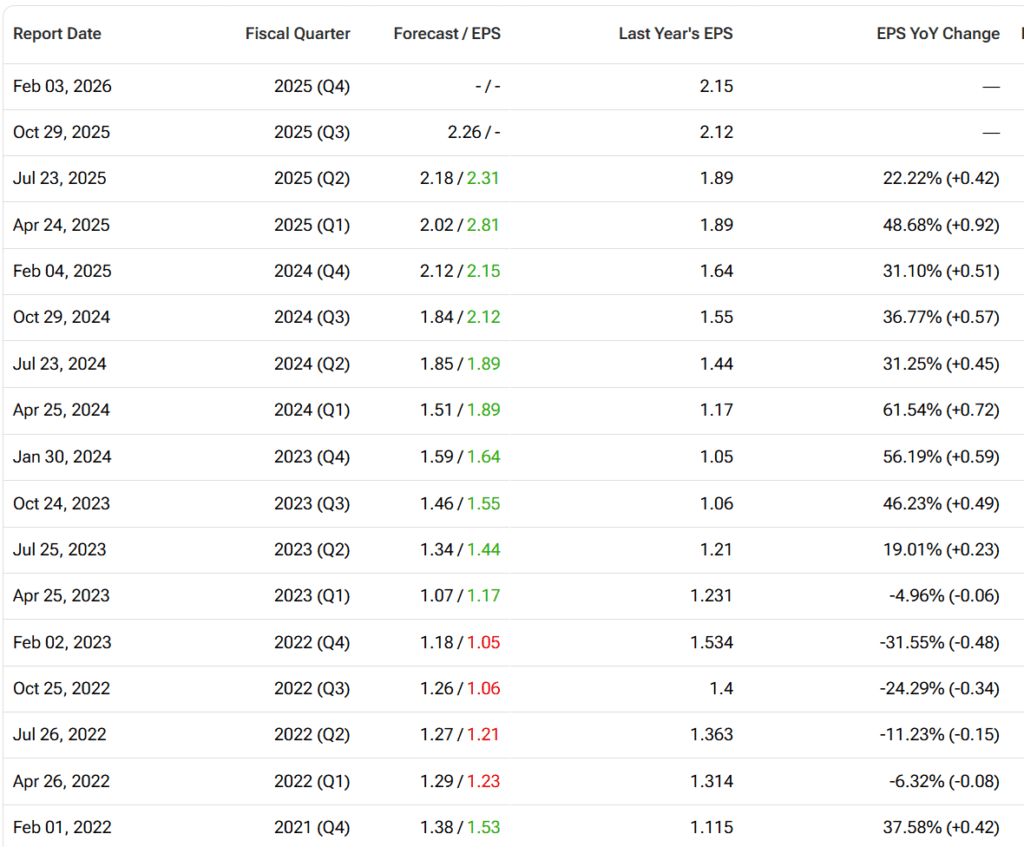Image resolution: width=1024 pixels, height=847 pixels.
Task: Click the 1.231 last year's EPS value
Action: coord(711,596)
